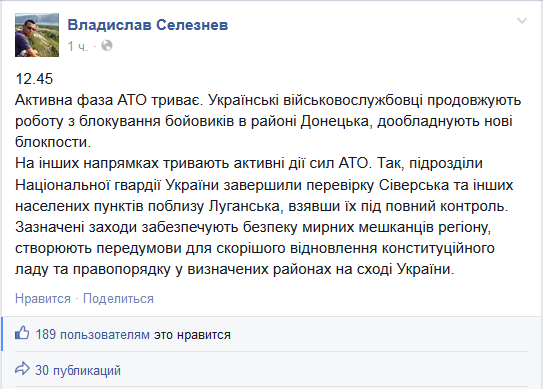Click the 'это нравится' text in likes row

(193, 335)
